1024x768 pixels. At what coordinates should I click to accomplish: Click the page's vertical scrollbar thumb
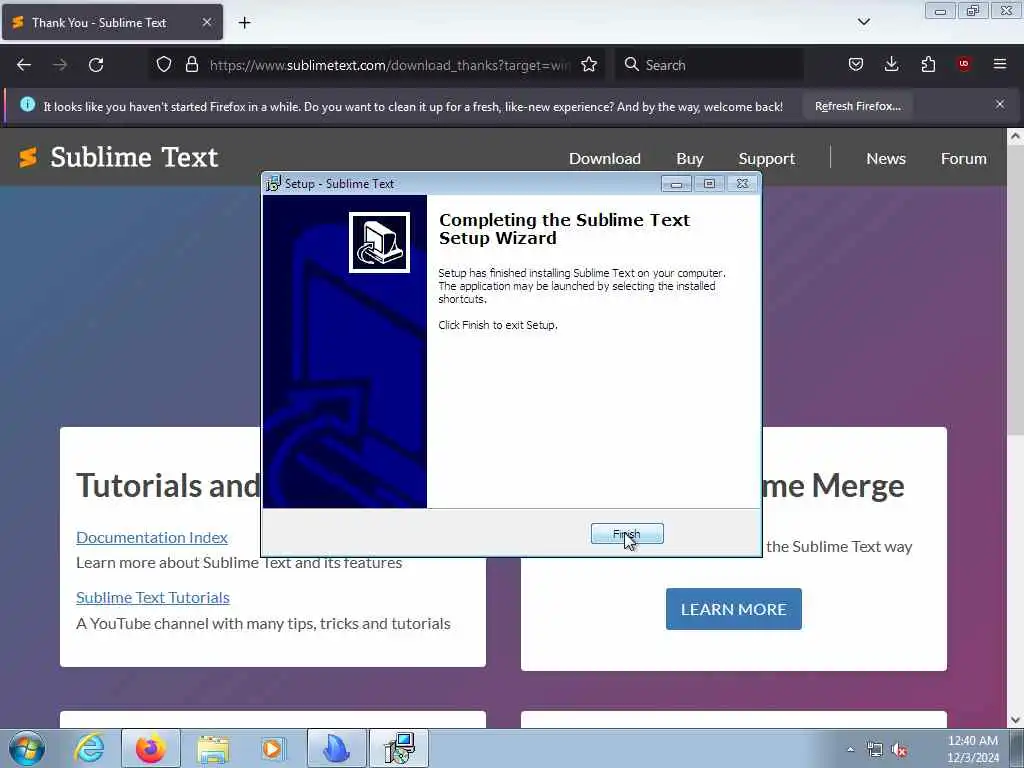tap(1015, 289)
